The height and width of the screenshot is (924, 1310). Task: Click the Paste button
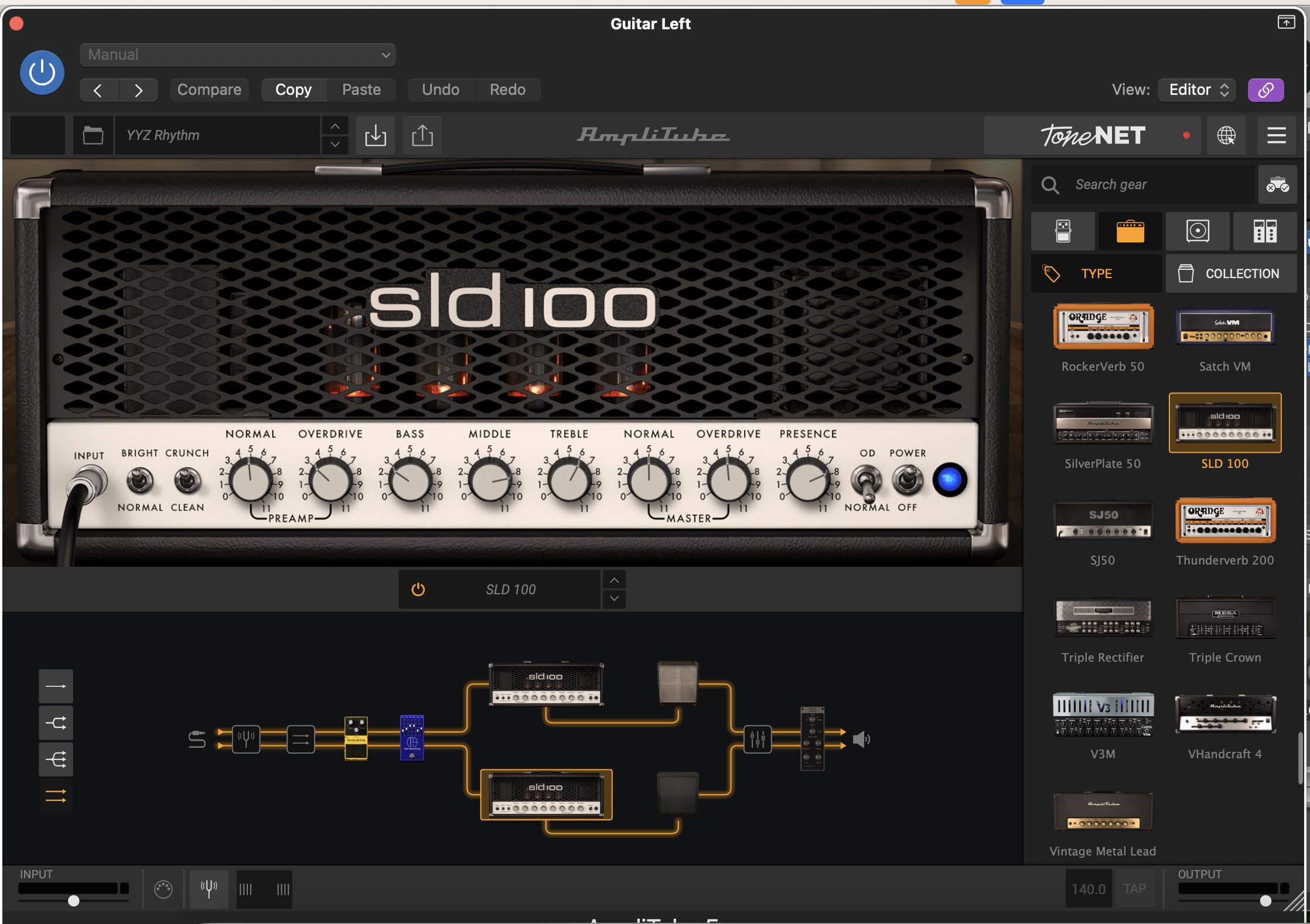click(x=361, y=90)
